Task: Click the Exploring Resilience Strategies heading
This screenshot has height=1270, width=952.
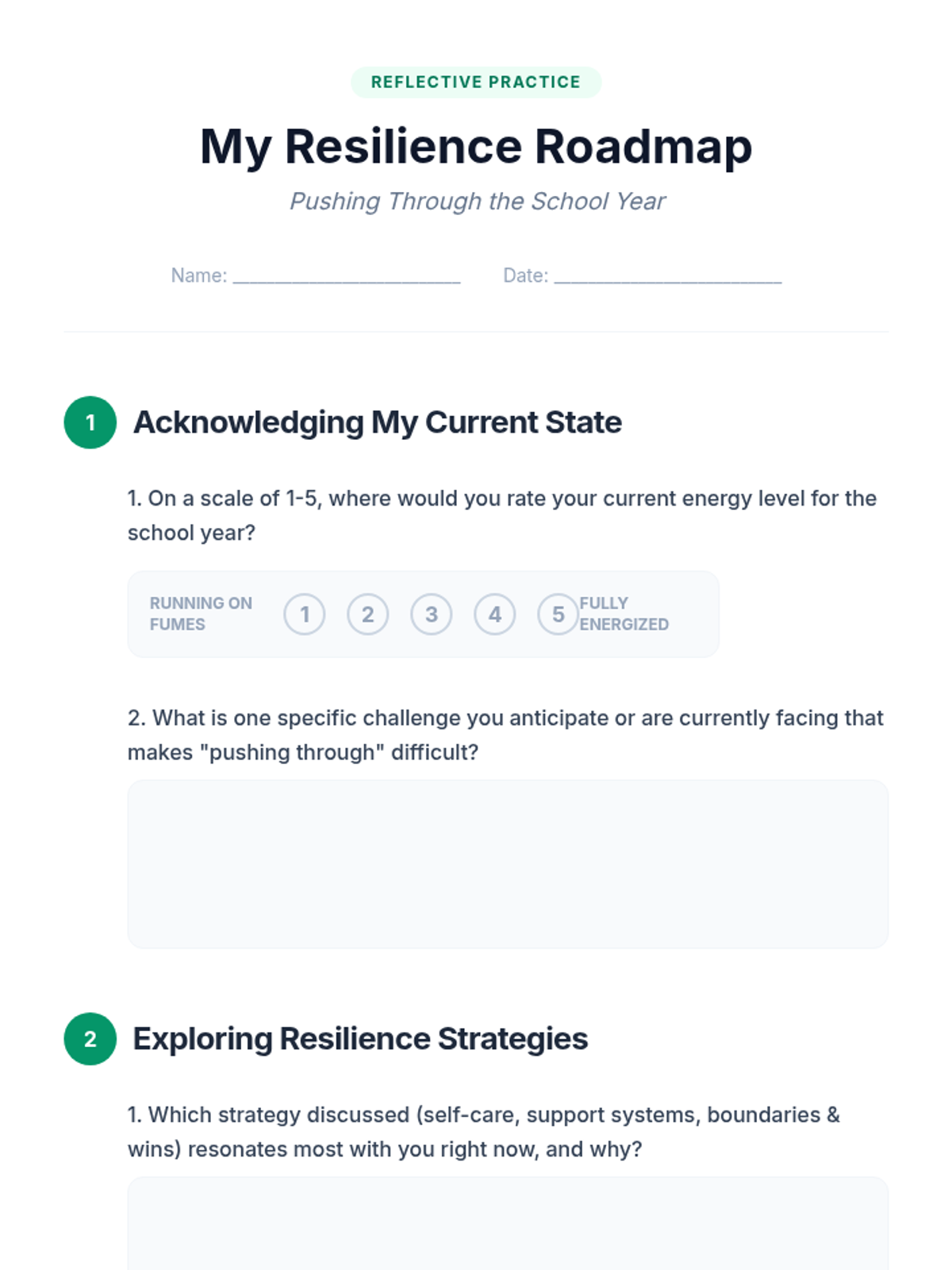Action: (360, 1039)
